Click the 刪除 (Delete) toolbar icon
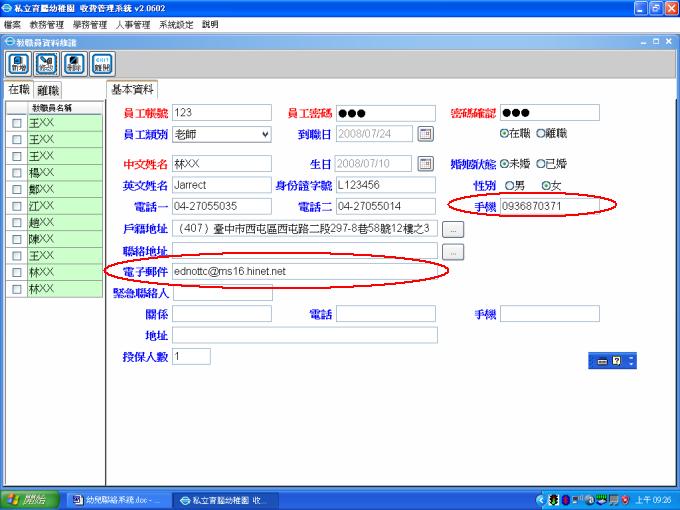 click(73, 64)
